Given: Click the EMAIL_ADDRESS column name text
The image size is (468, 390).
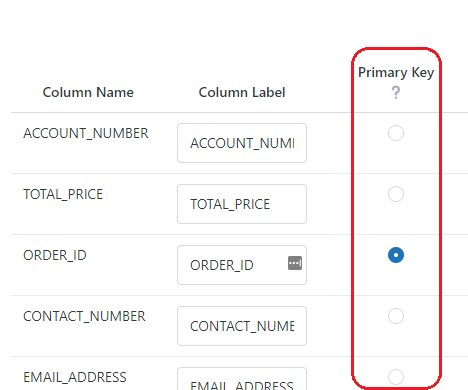Looking at the screenshot, I should (x=75, y=377).
